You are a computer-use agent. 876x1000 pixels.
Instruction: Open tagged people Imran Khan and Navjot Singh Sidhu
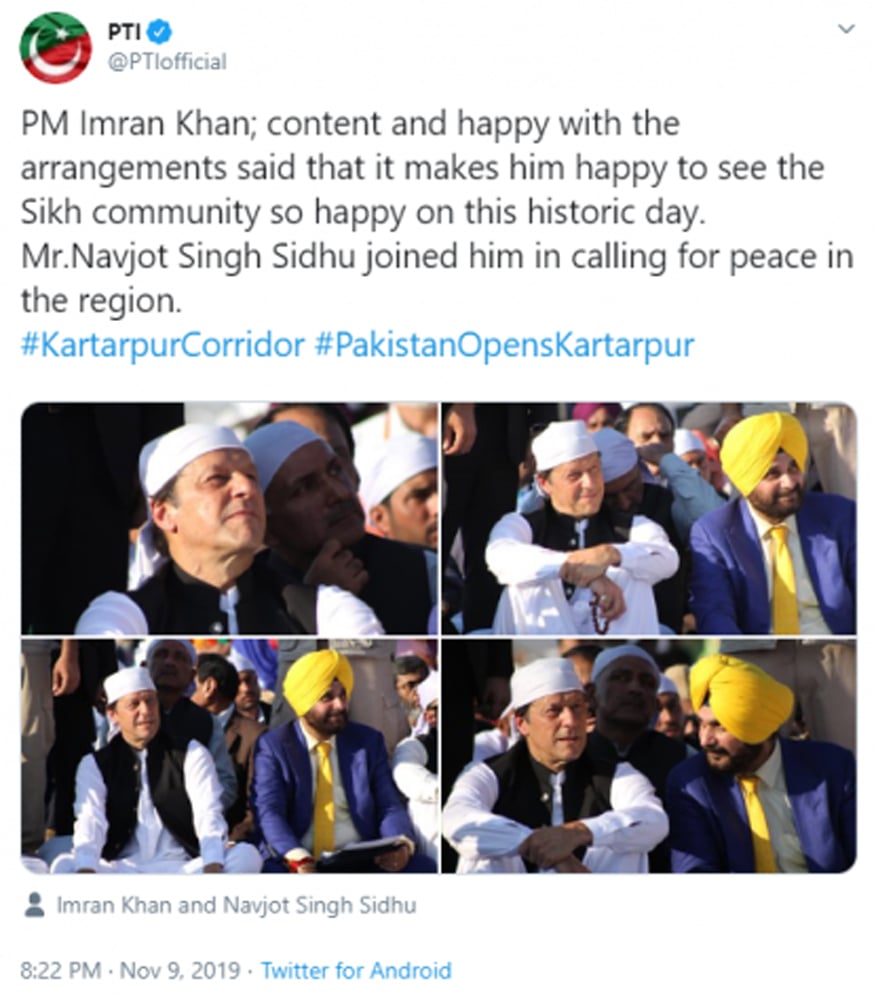click(237, 905)
